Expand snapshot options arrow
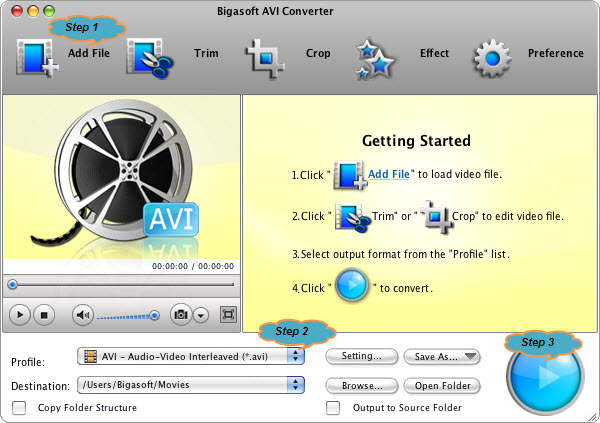The height and width of the screenshot is (423, 600). [201, 315]
